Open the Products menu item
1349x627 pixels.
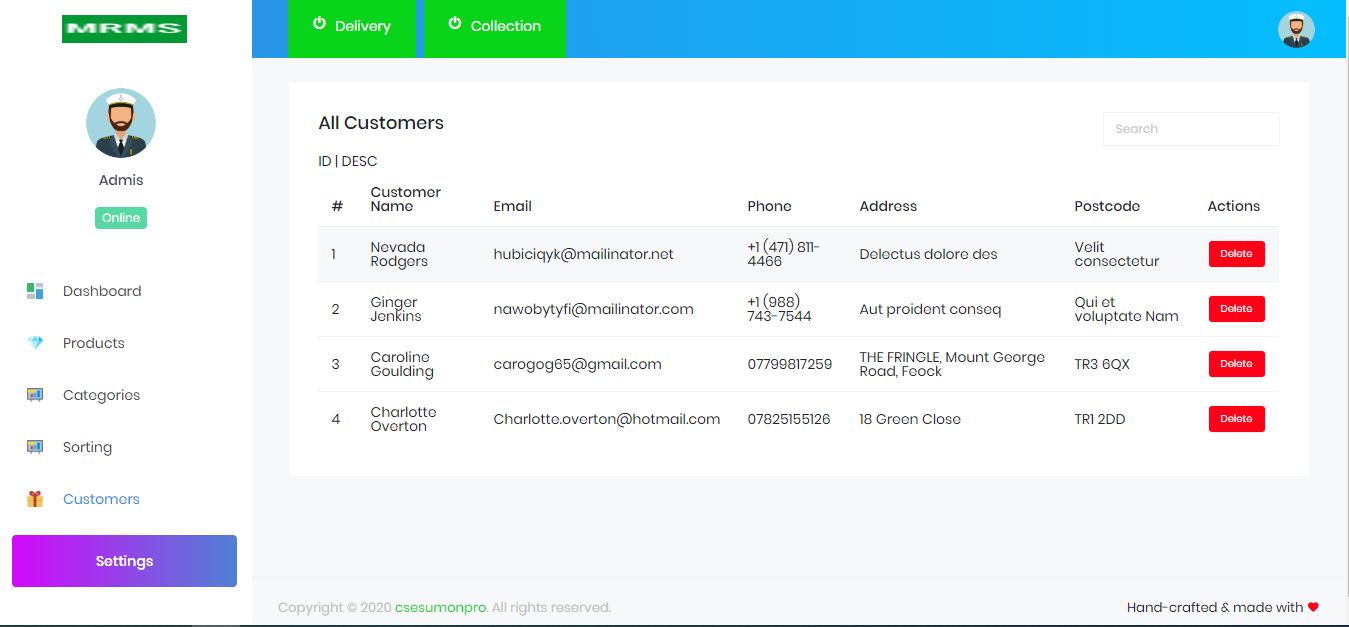coord(94,343)
